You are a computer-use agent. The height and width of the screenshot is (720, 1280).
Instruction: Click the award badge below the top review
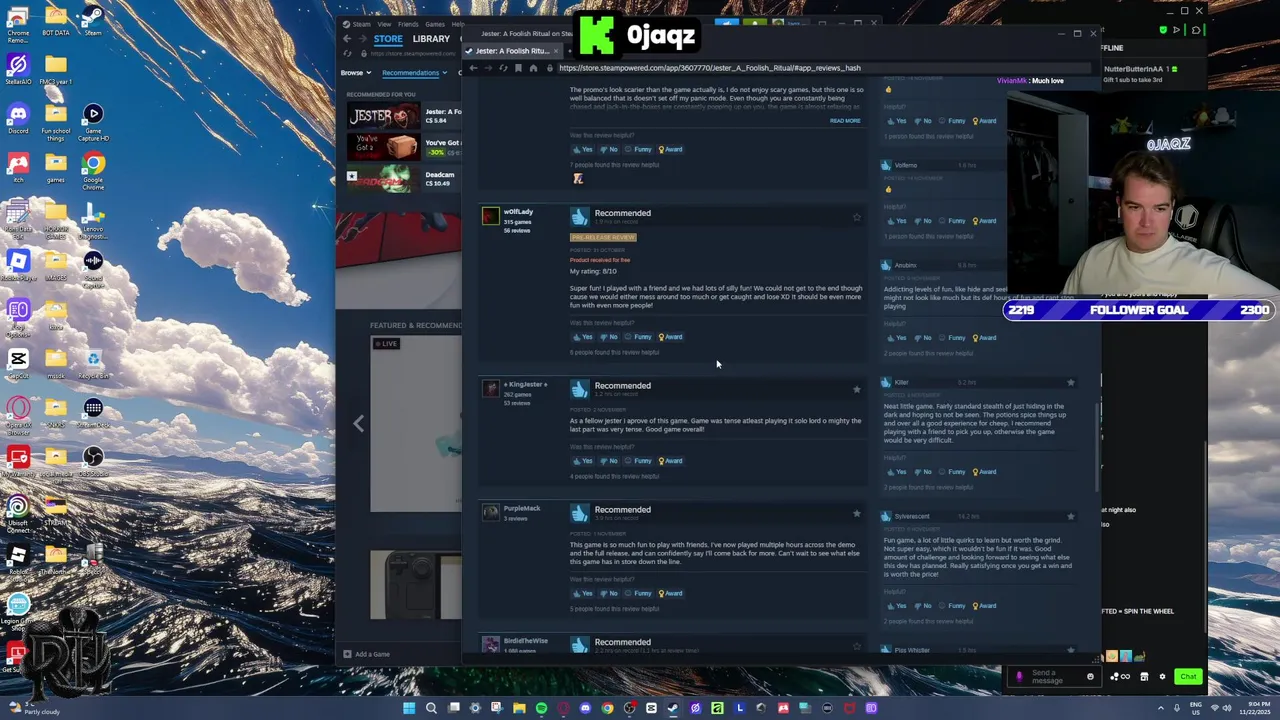[578, 178]
